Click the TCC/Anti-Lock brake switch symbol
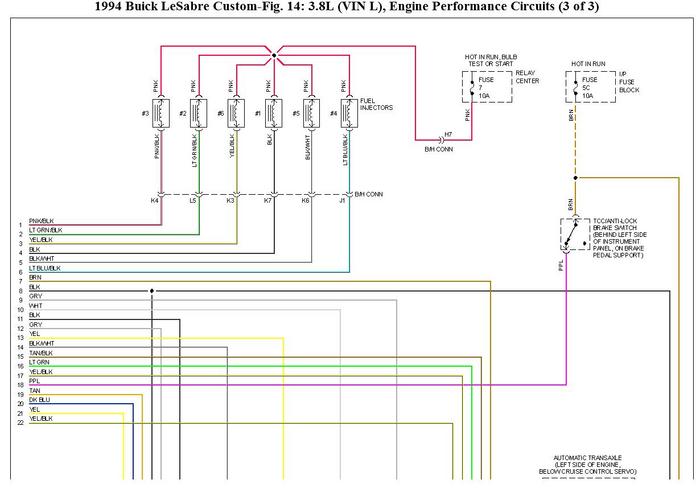 point(575,234)
